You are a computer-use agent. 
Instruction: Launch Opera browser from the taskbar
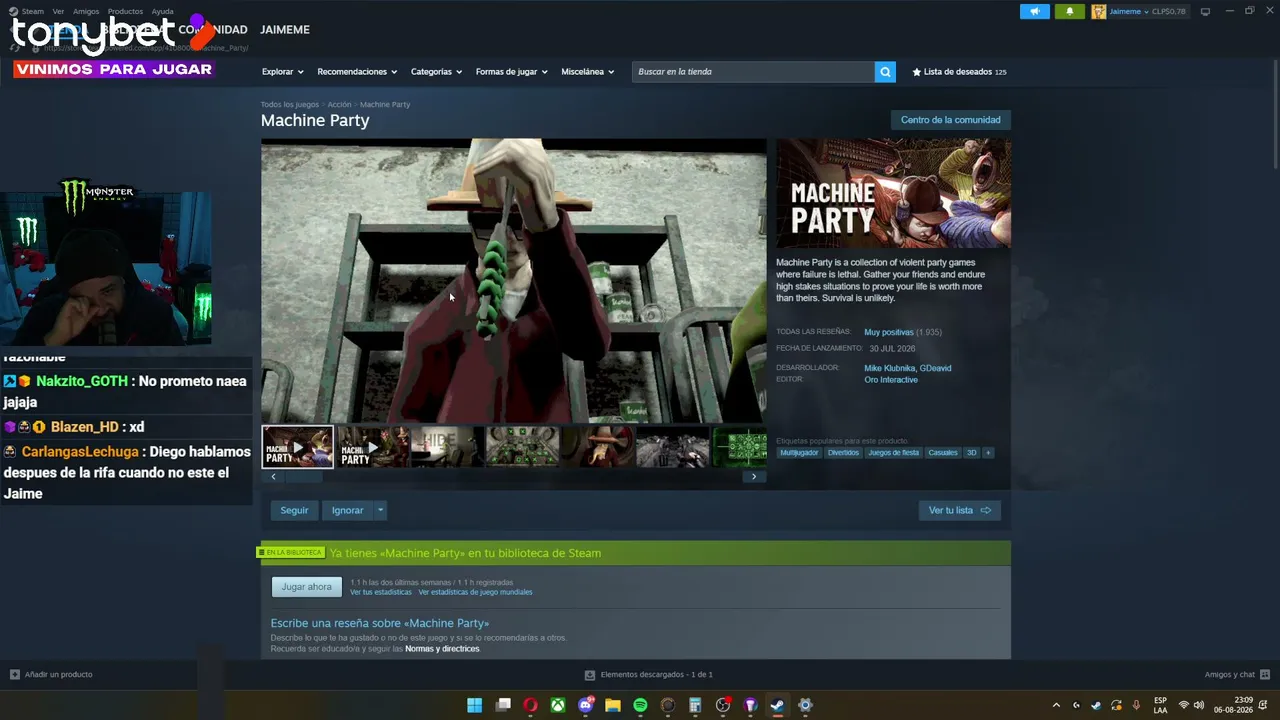pyautogui.click(x=530, y=705)
